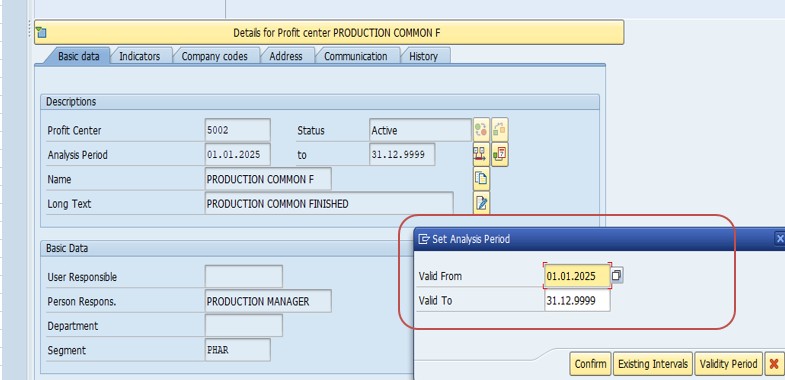
Task: Click the analysis period arrow icon beside the date
Action: (x=481, y=154)
